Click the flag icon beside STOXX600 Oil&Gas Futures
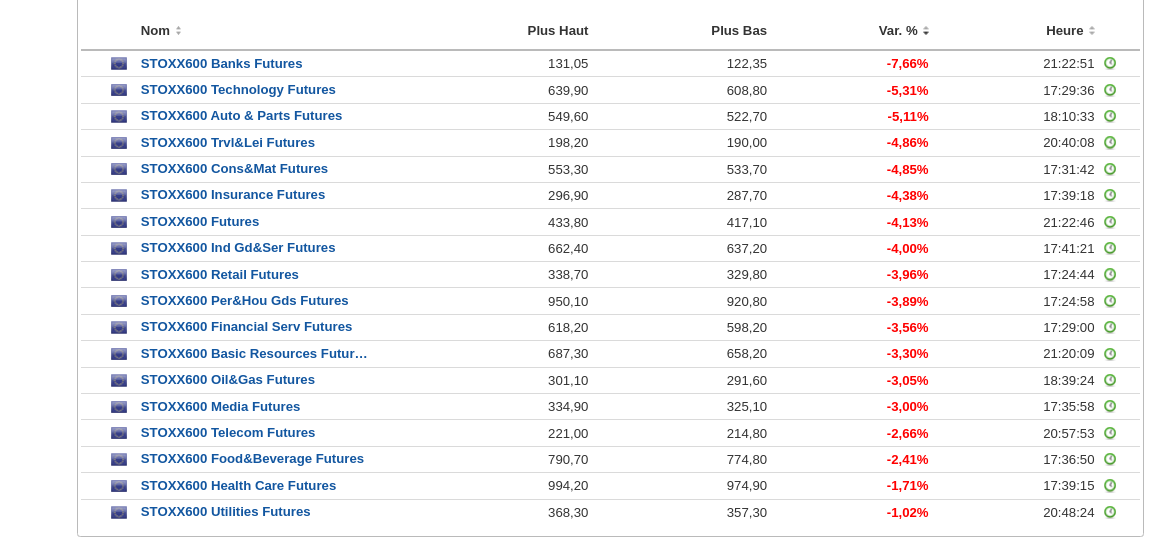1158x548 pixels. (x=119, y=381)
